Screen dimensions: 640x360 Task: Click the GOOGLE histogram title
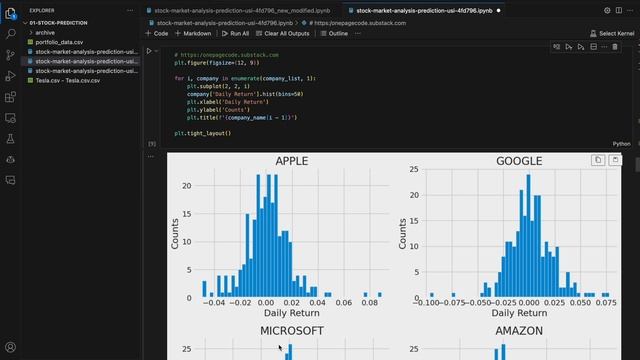point(519,161)
